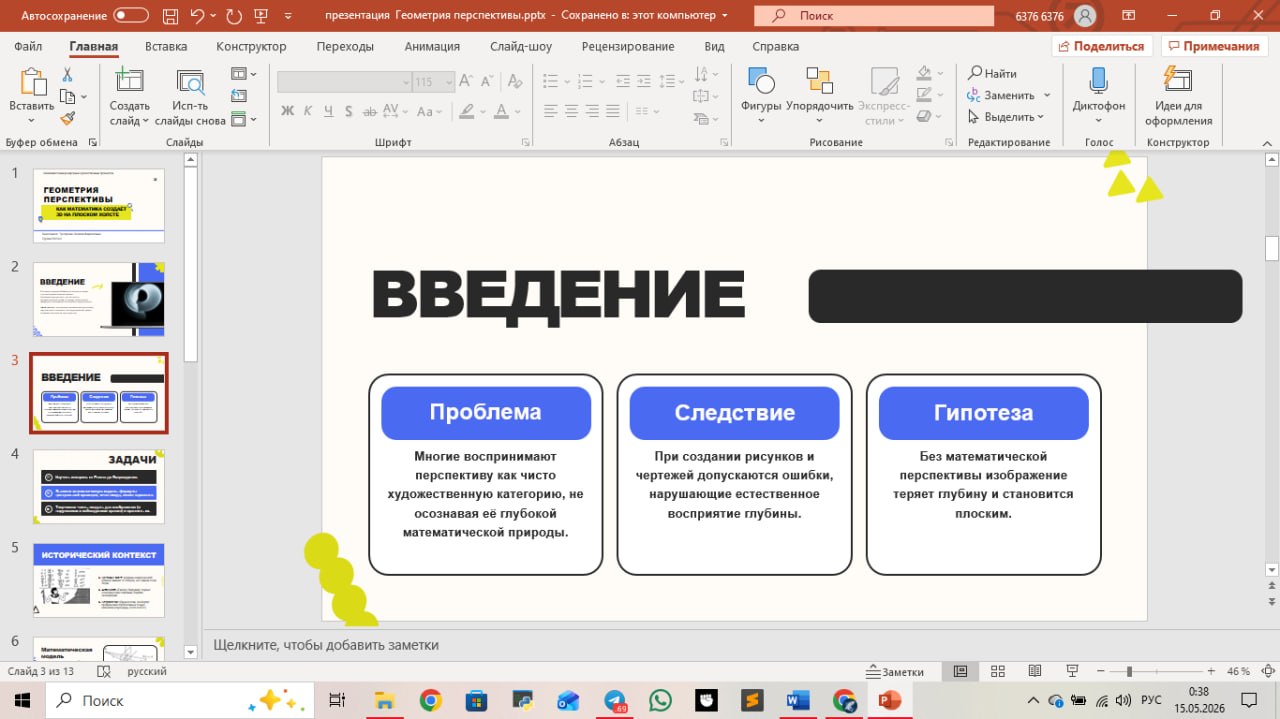Click the zoom slider handle

[1129, 671]
